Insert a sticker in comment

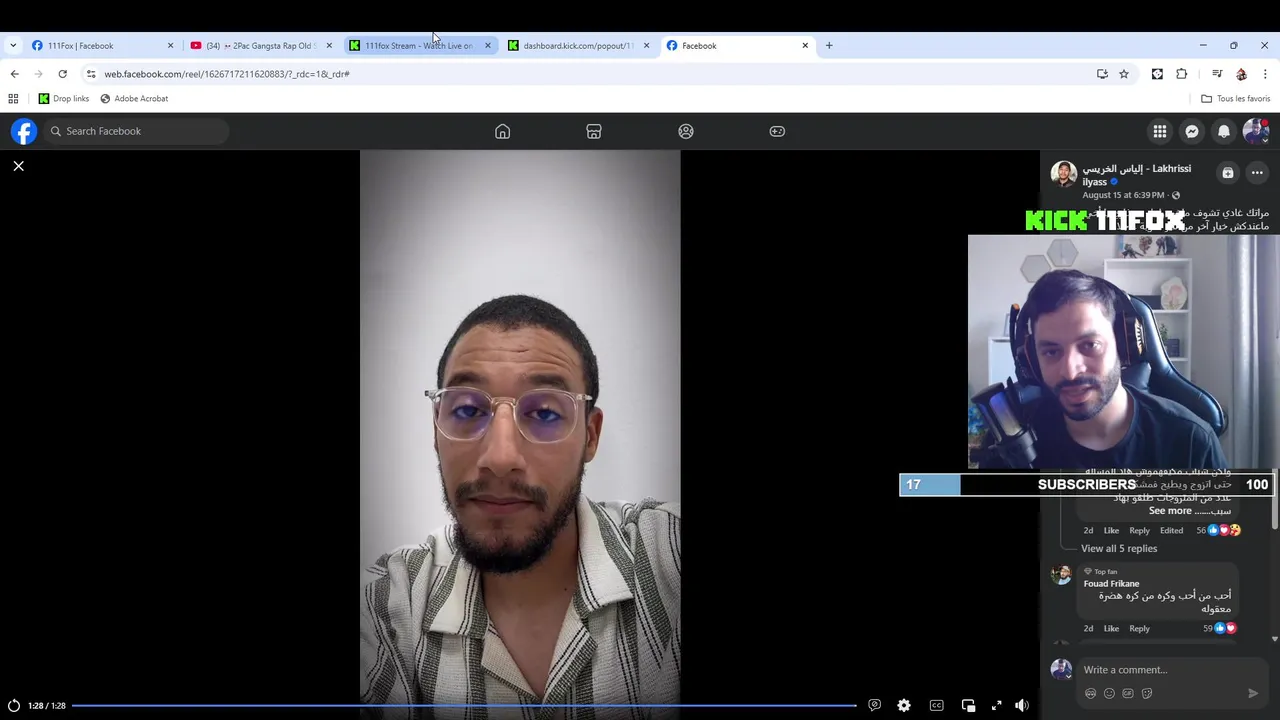(x=1147, y=693)
